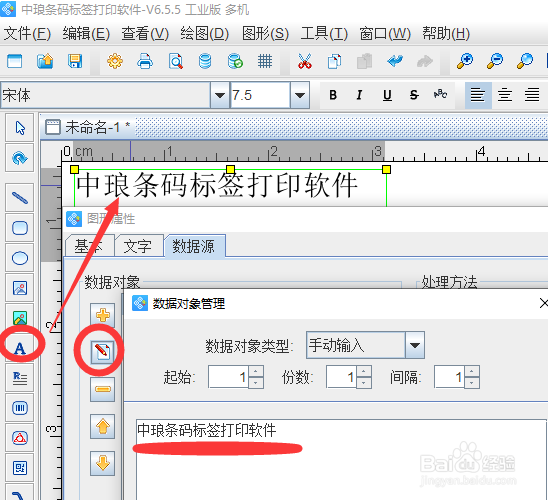Image resolution: width=548 pixels, height=500 pixels.
Task: Select the barcode drawing tool
Action: (20, 408)
